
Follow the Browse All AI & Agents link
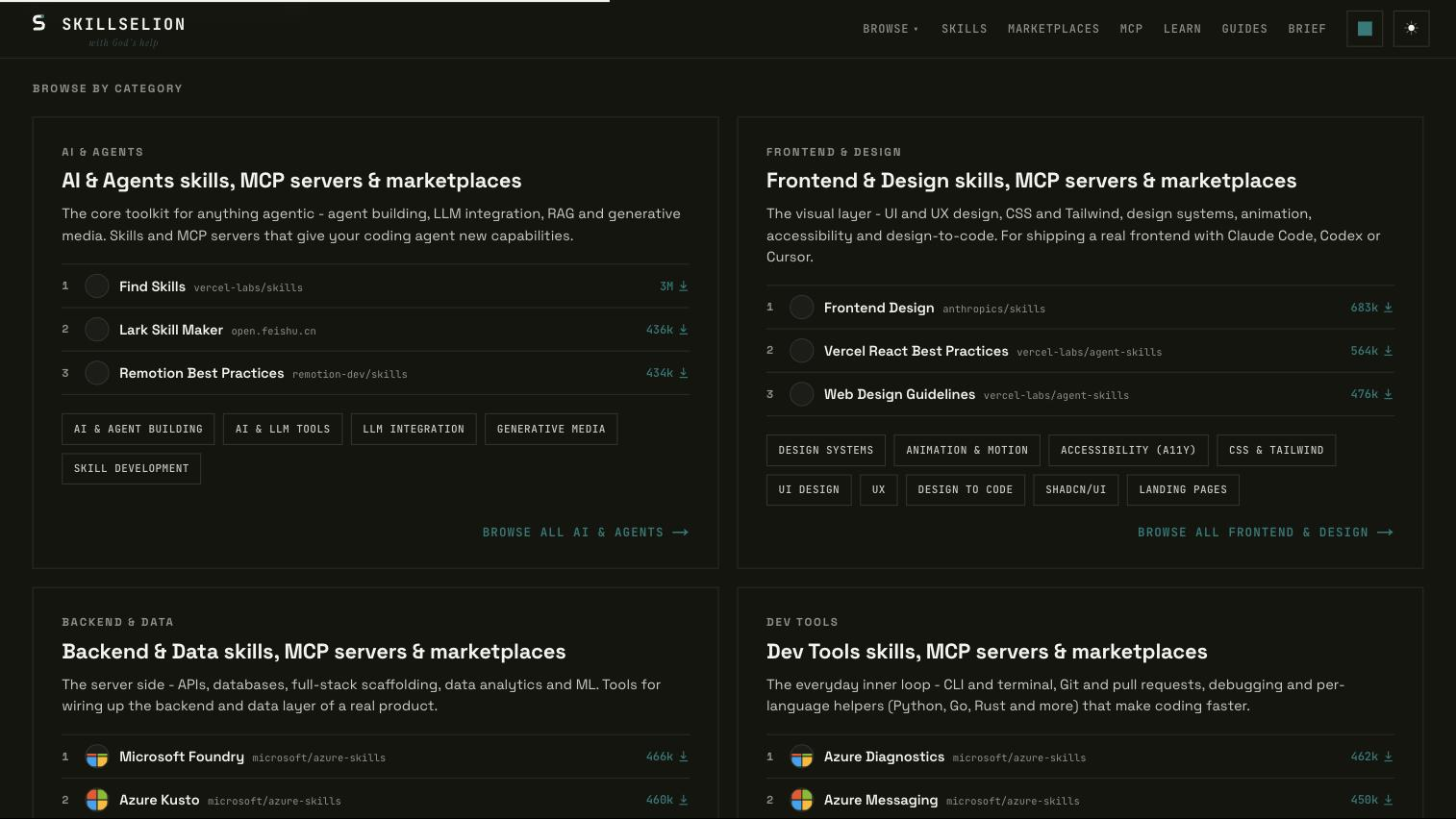[586, 532]
